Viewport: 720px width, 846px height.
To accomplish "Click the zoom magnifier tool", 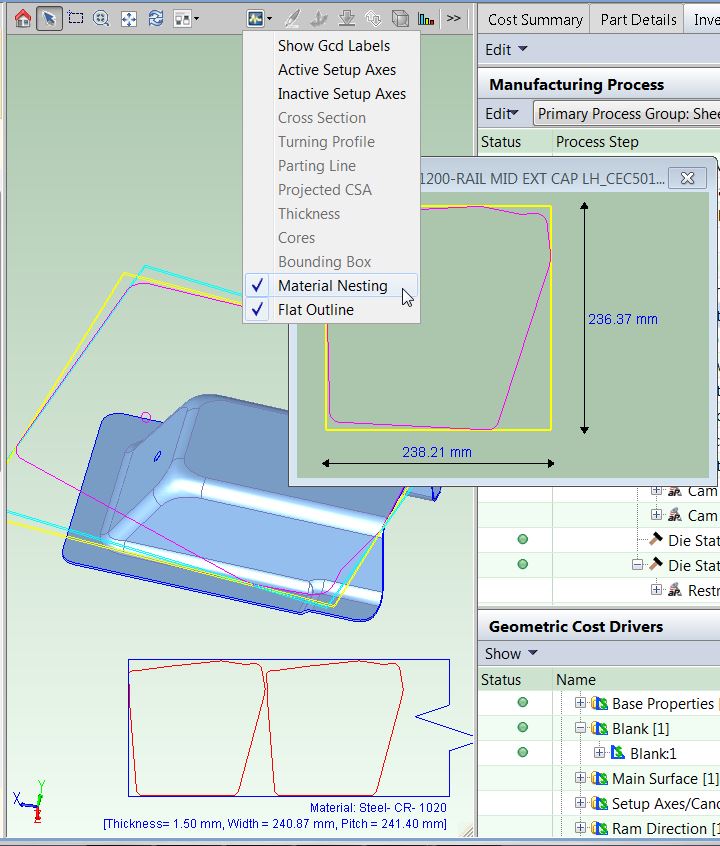I will pos(101,18).
